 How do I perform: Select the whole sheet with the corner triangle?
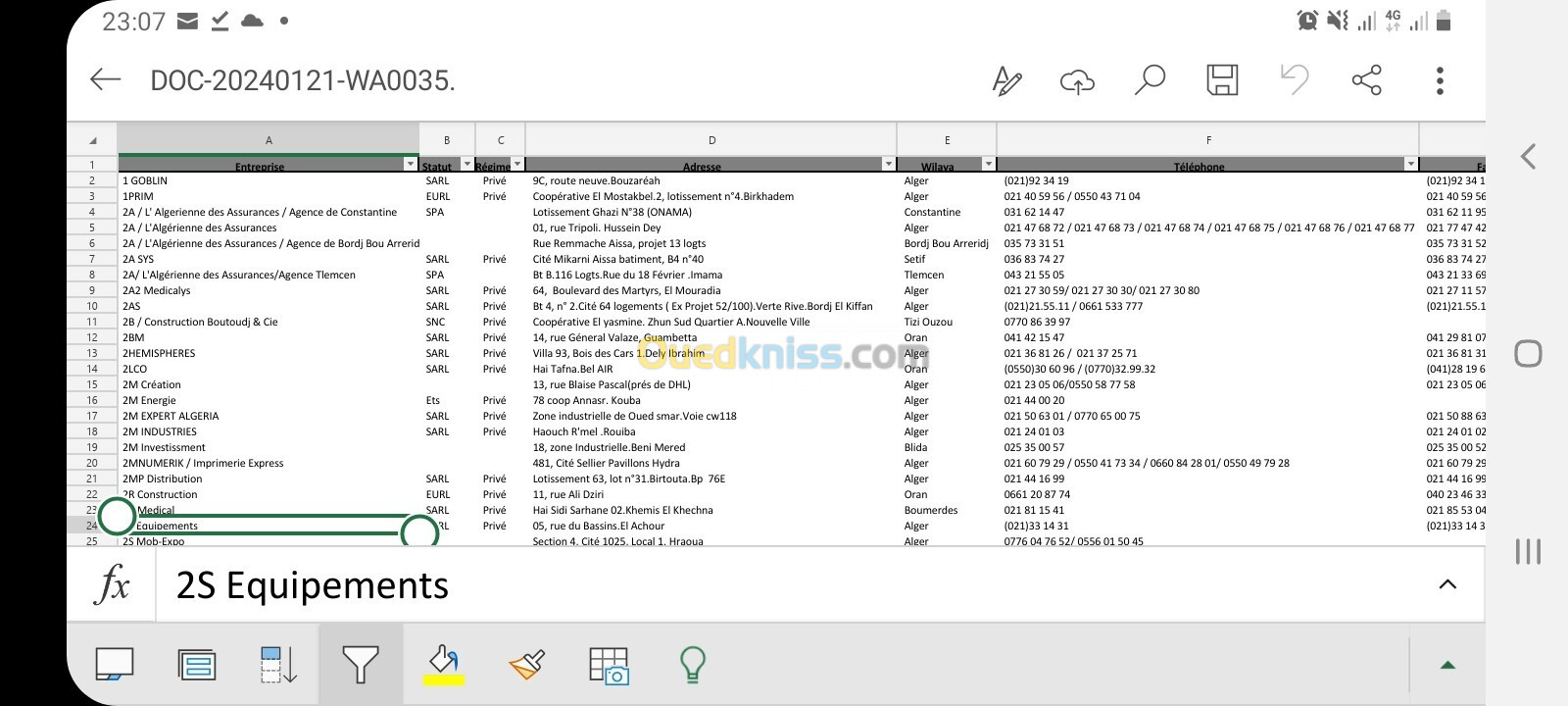click(x=93, y=140)
